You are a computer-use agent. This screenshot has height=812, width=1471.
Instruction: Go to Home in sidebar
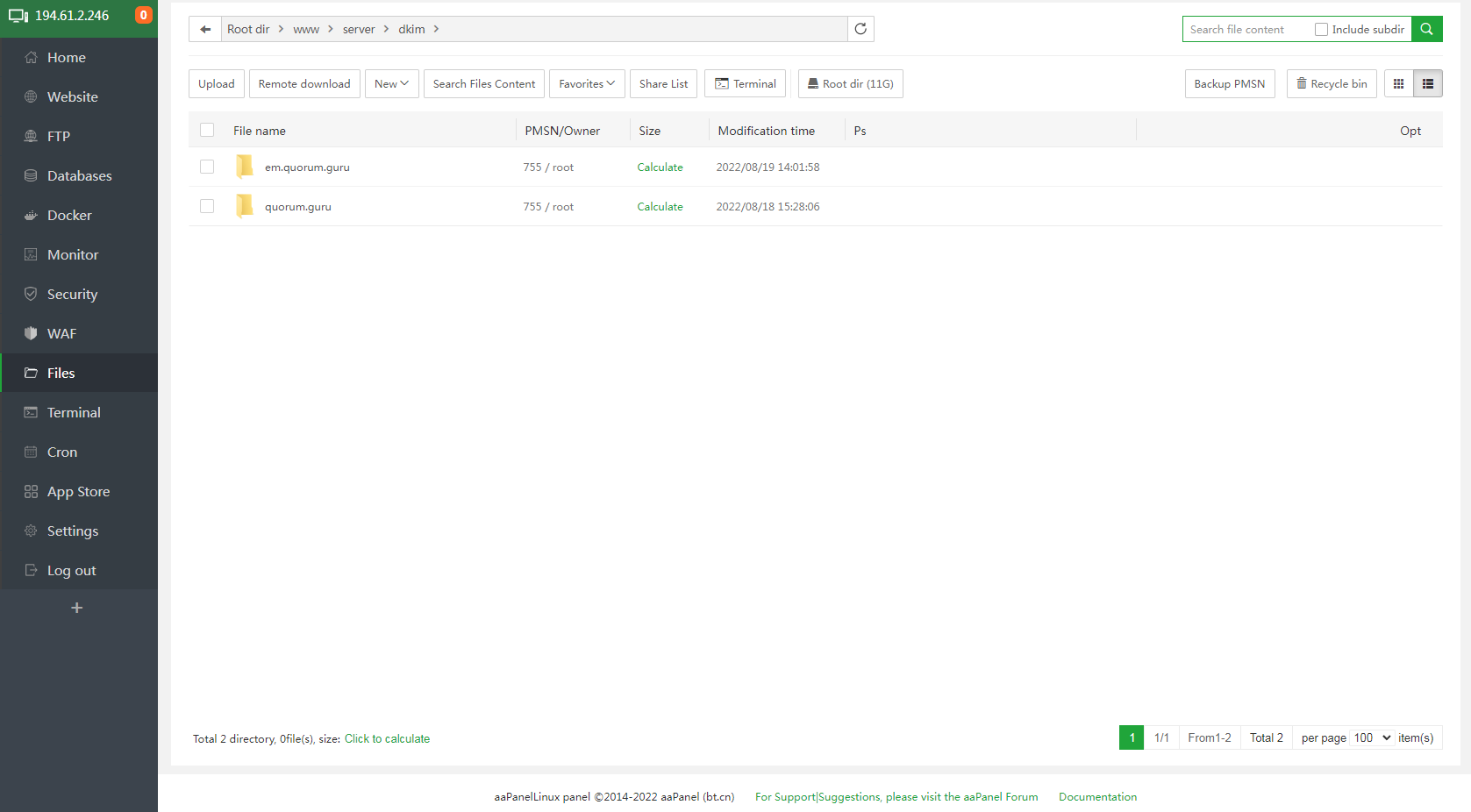79,57
